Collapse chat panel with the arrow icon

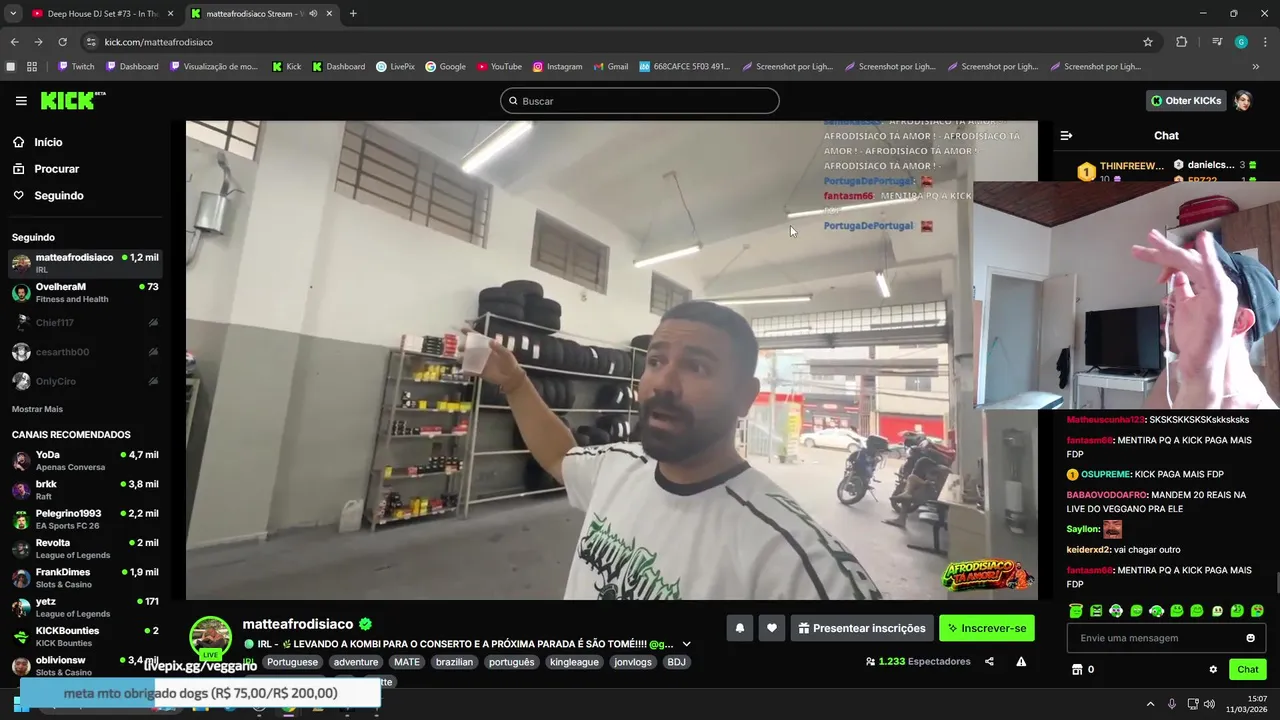(1066, 135)
